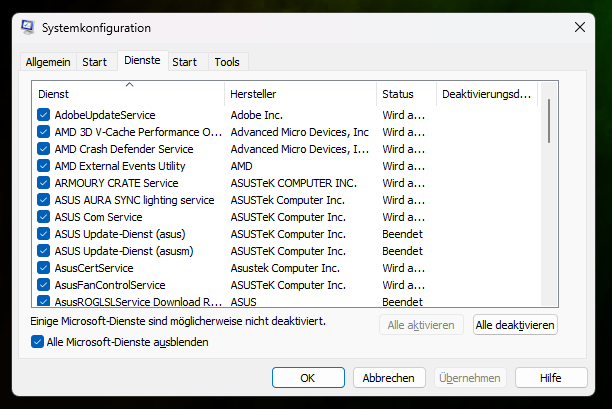
Task: Sort by the Hersteller column header
Action: (301, 94)
